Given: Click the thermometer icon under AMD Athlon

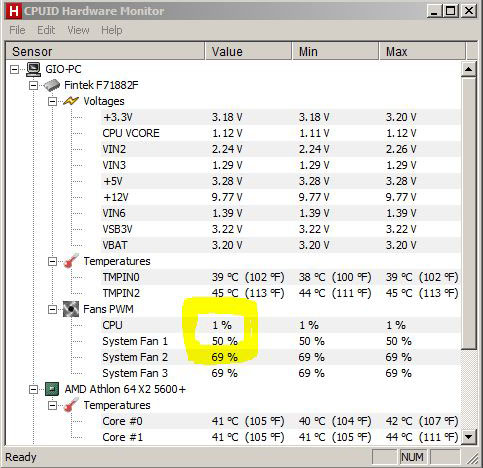Looking at the screenshot, I should [71, 405].
